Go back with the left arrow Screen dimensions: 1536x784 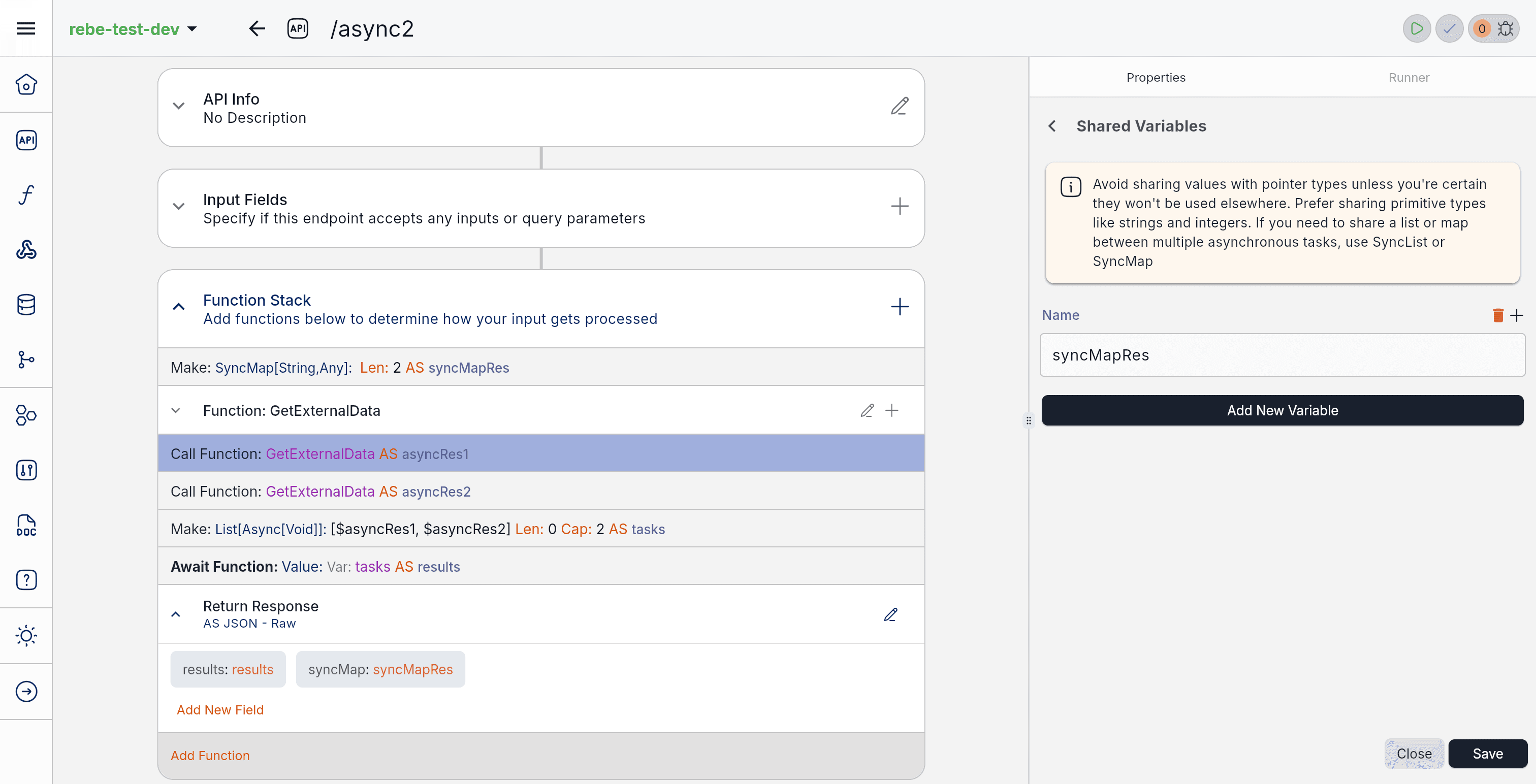click(x=257, y=28)
